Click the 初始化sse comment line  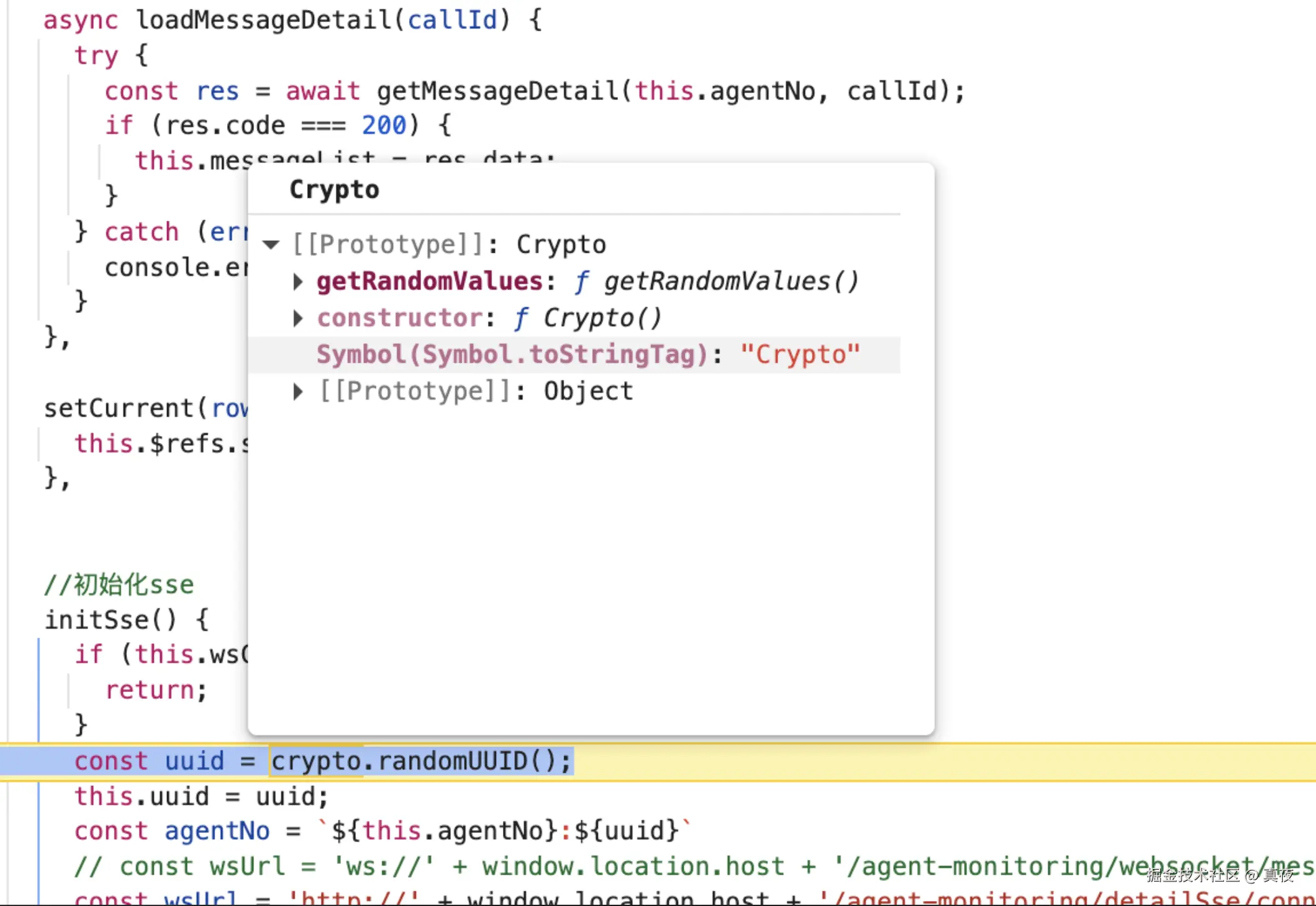tap(119, 584)
